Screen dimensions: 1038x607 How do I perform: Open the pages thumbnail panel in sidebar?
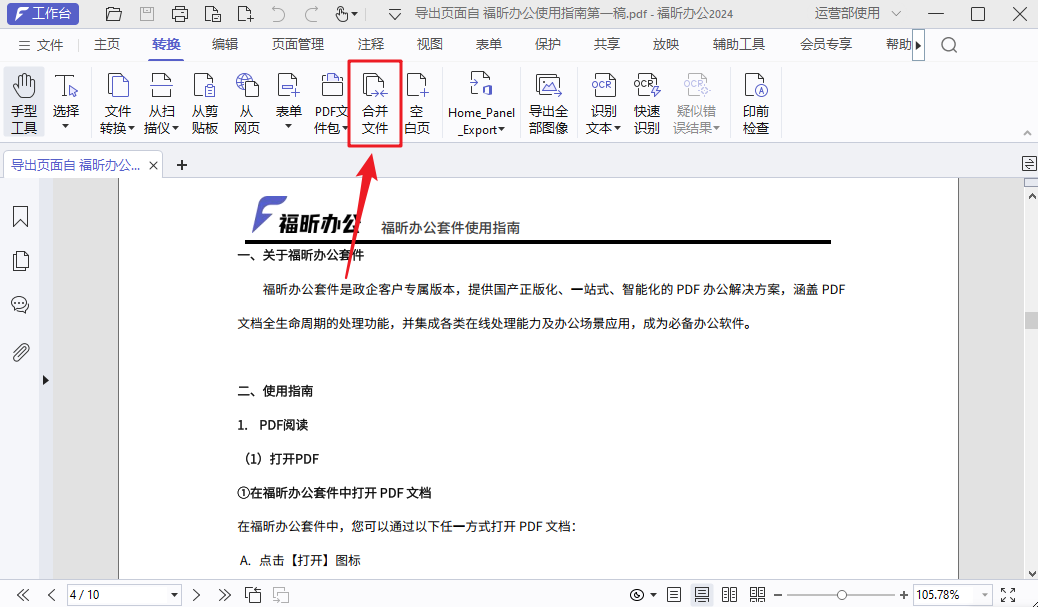pos(21,261)
